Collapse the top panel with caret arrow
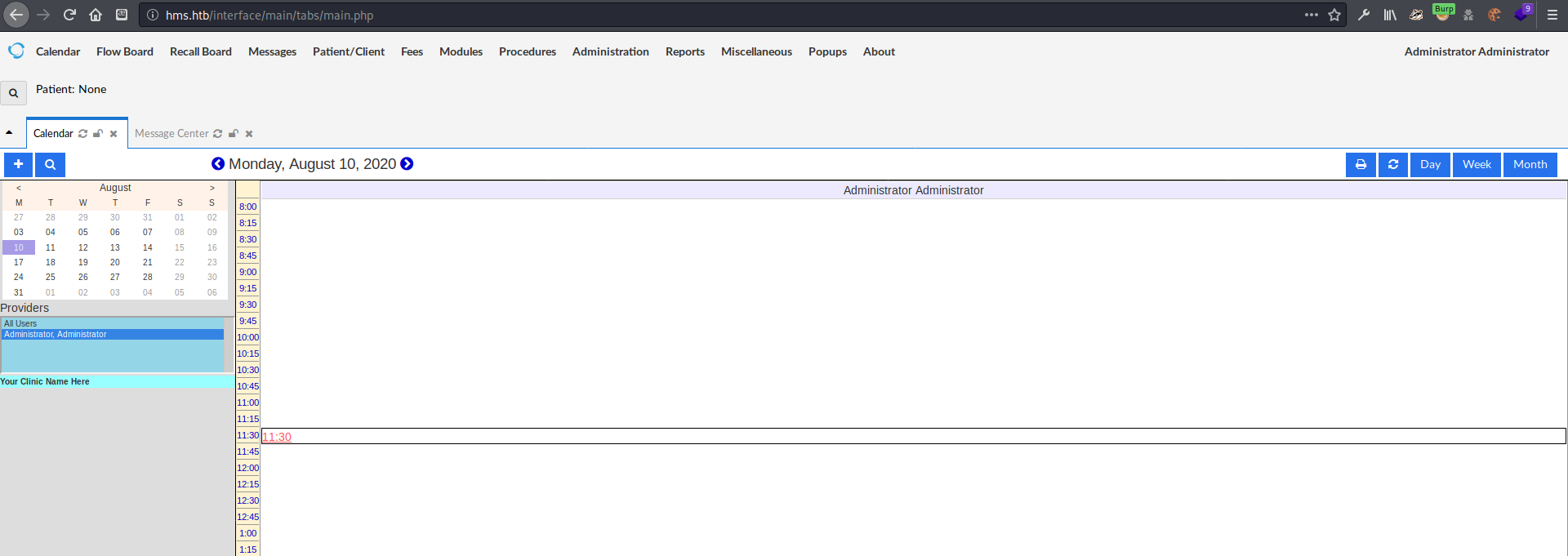Image resolution: width=1568 pixels, height=556 pixels. [x=9, y=132]
